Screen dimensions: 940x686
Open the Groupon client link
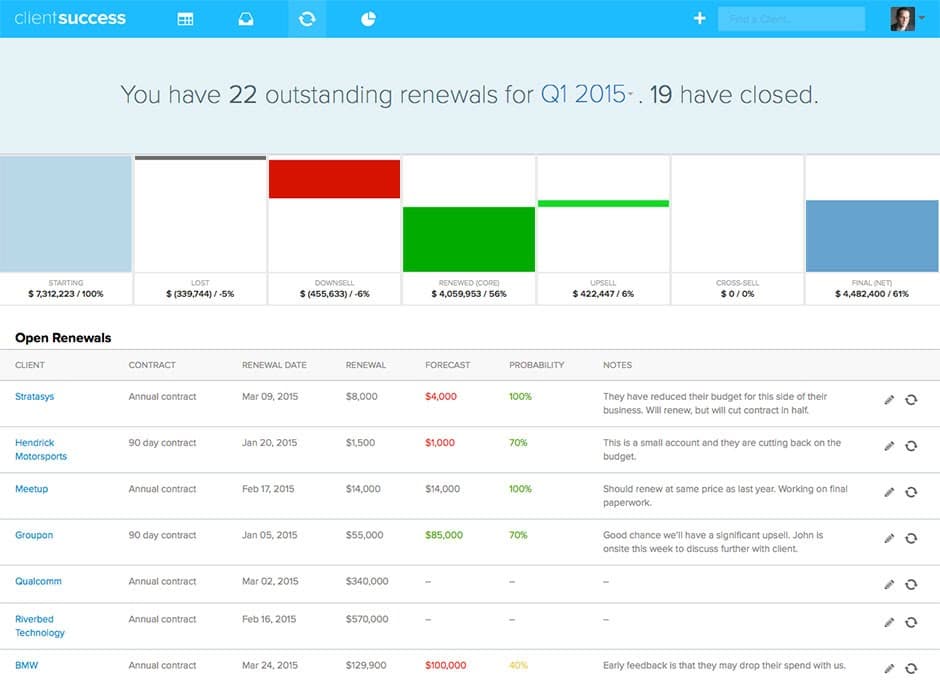34,535
